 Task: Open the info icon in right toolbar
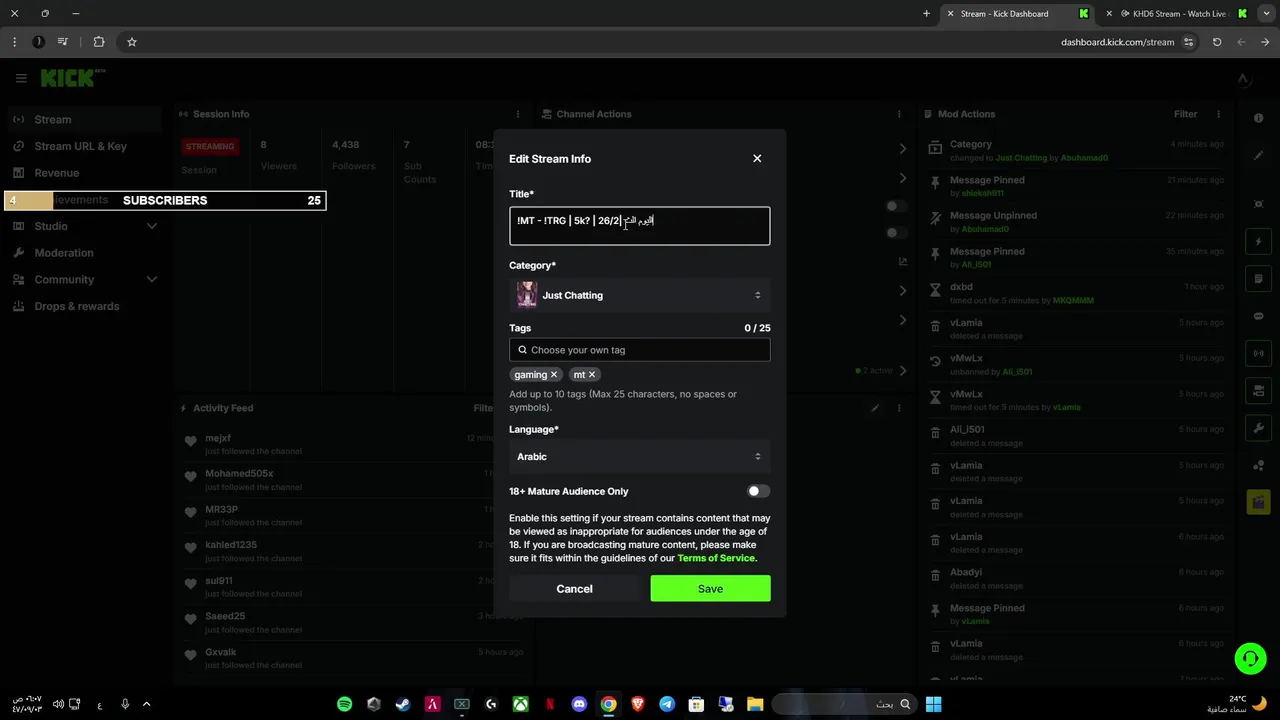tap(1258, 118)
